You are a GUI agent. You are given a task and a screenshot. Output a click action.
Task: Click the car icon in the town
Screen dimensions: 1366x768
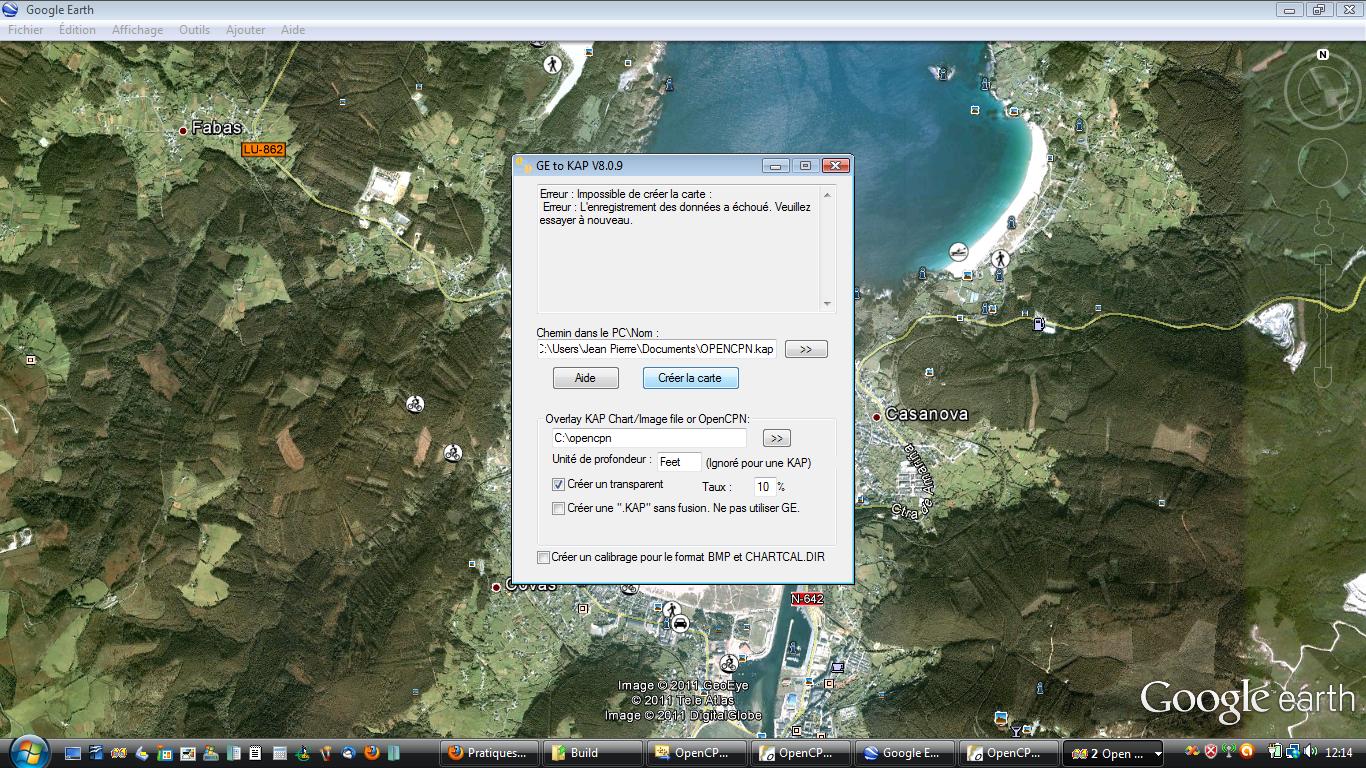[x=680, y=624]
